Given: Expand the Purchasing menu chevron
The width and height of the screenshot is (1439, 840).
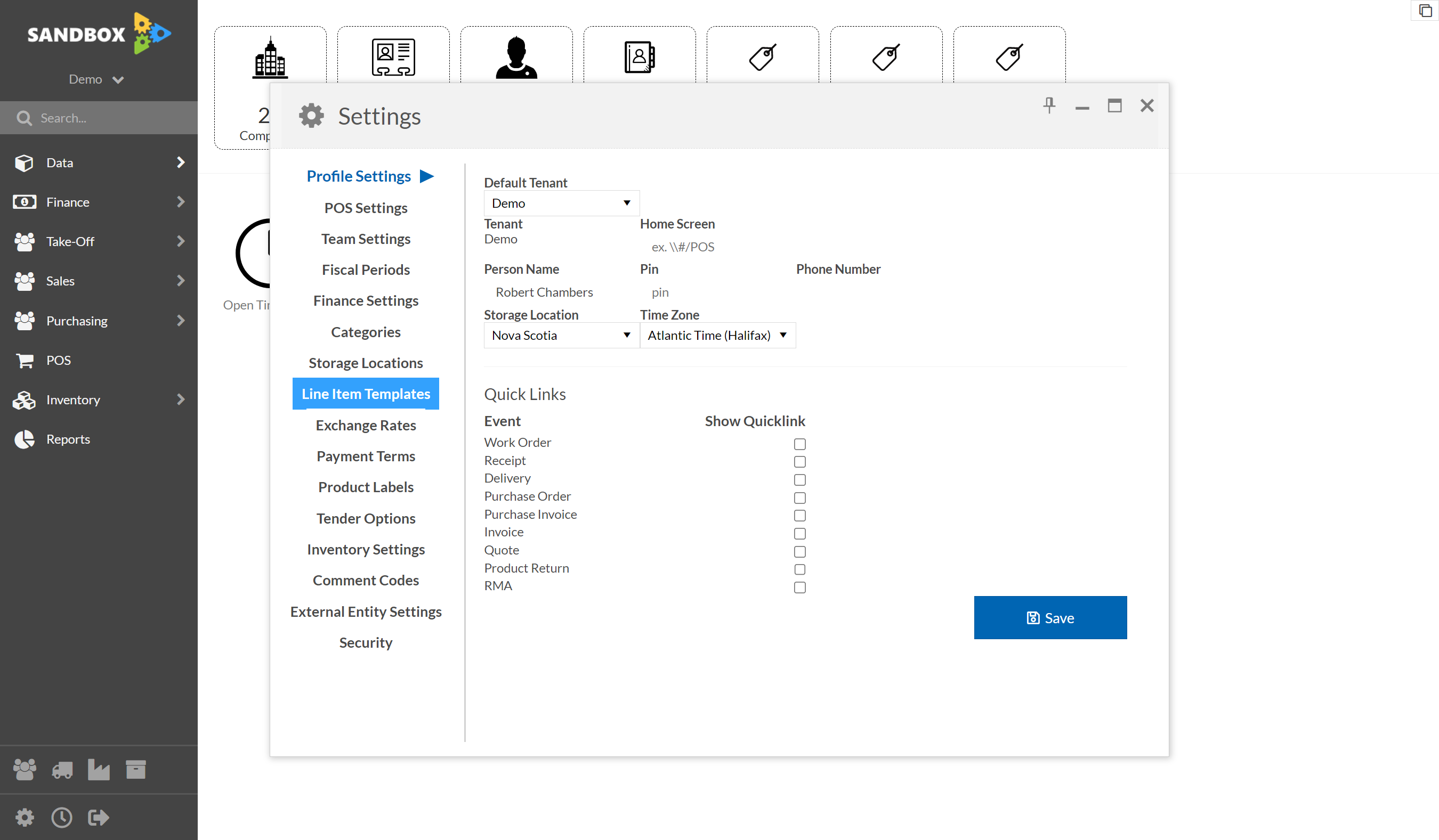Looking at the screenshot, I should click(x=181, y=321).
